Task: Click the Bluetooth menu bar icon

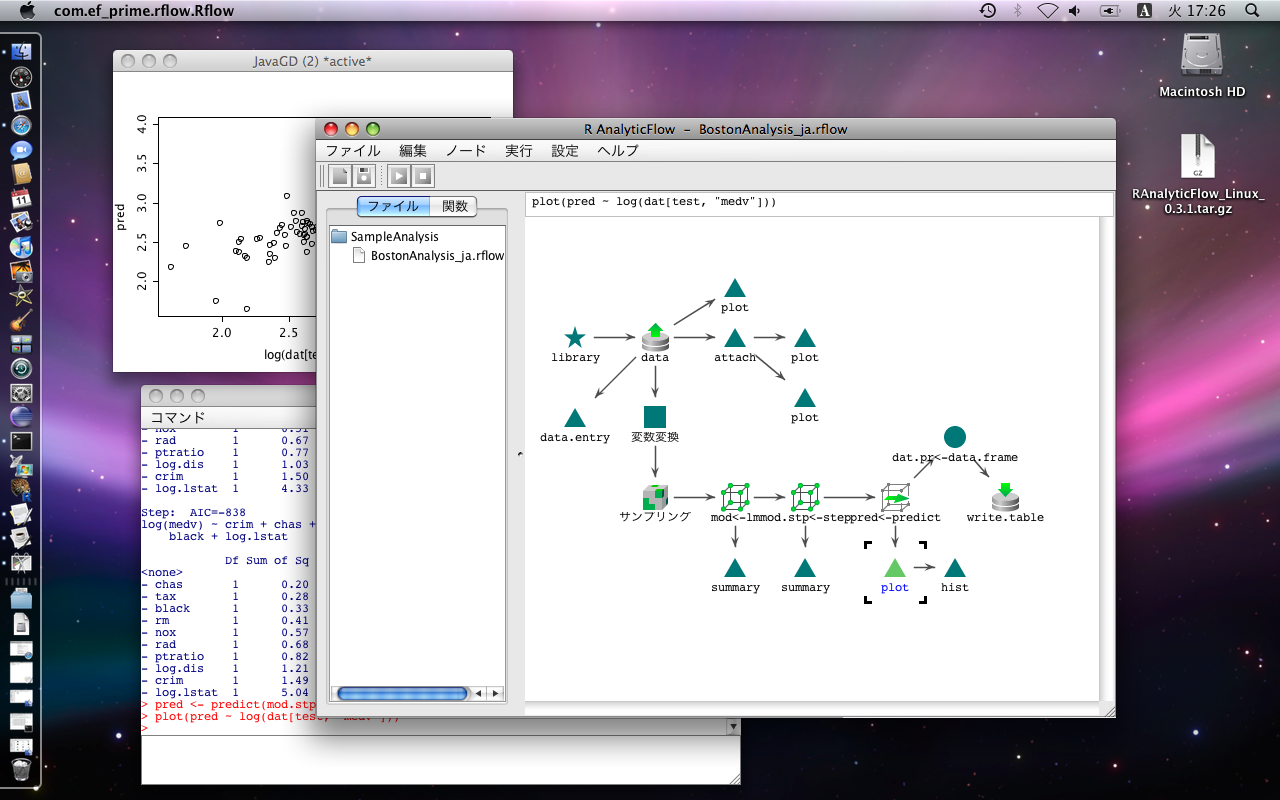Action: 1018,10
